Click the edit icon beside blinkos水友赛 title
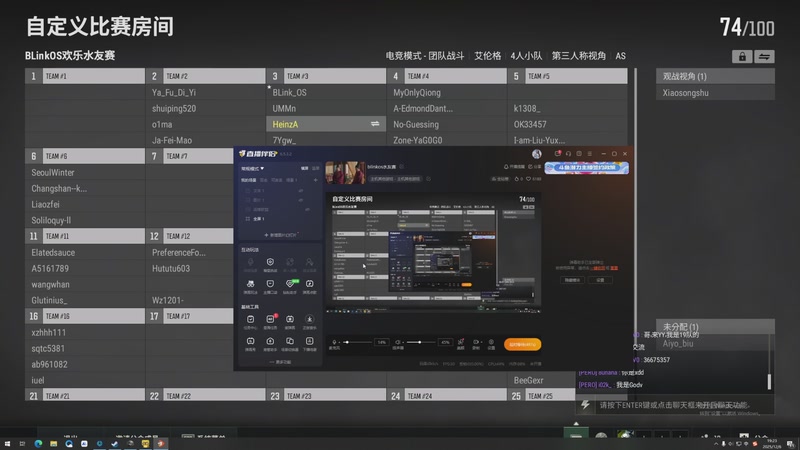This screenshot has width=800, height=450. pos(402,167)
